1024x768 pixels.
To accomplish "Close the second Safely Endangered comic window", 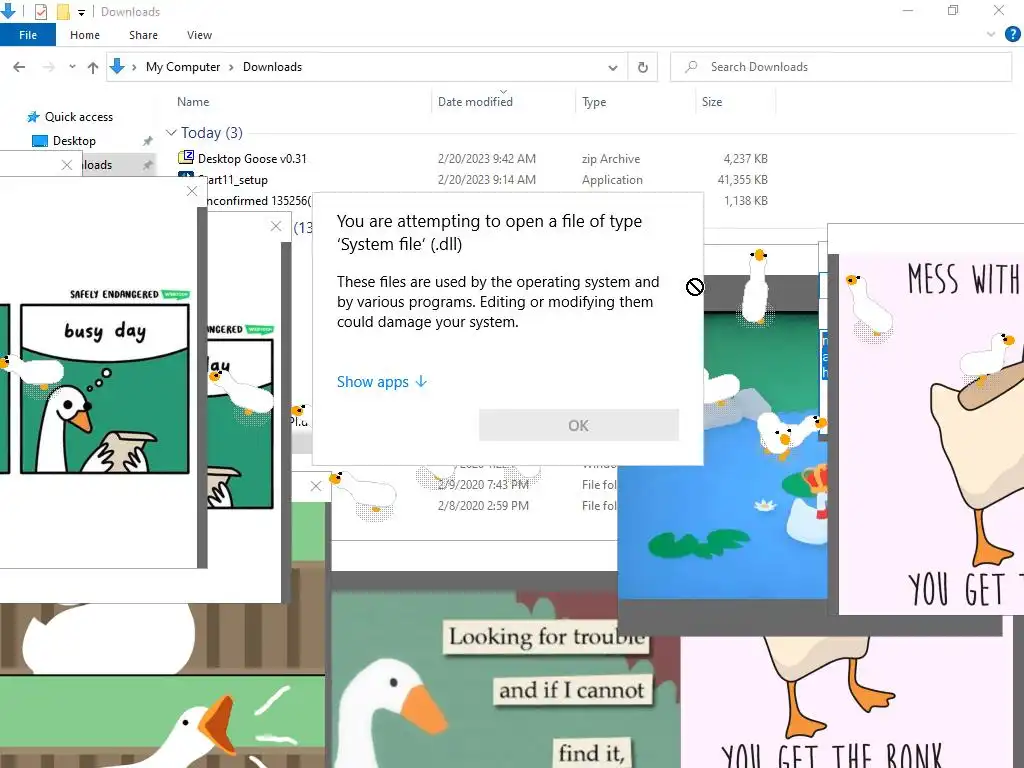I will coord(276,226).
